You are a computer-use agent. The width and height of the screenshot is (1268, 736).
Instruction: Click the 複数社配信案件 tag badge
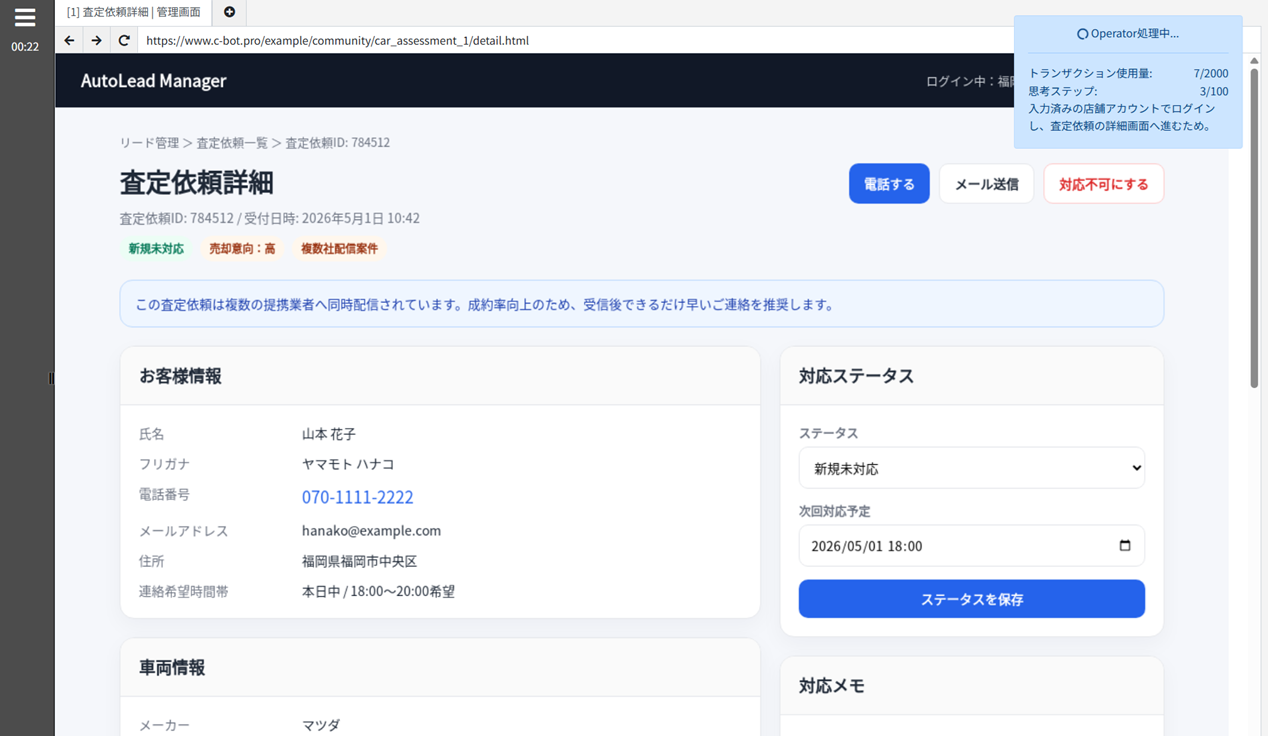[339, 249]
